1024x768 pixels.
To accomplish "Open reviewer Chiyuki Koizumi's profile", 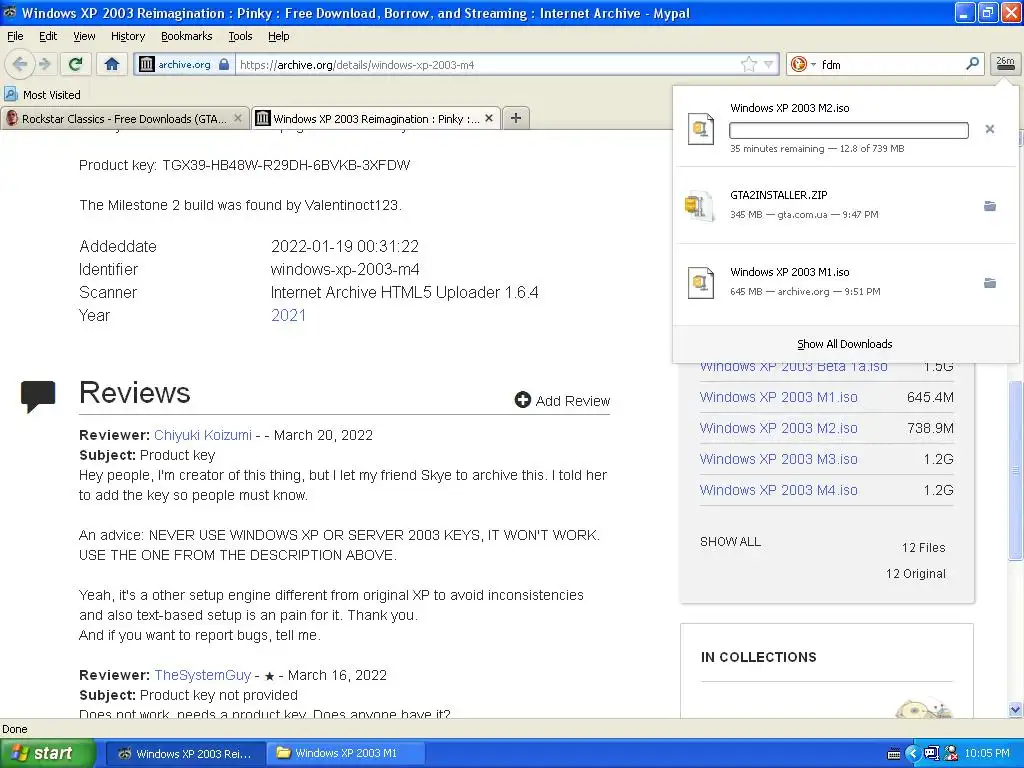I will (202, 435).
